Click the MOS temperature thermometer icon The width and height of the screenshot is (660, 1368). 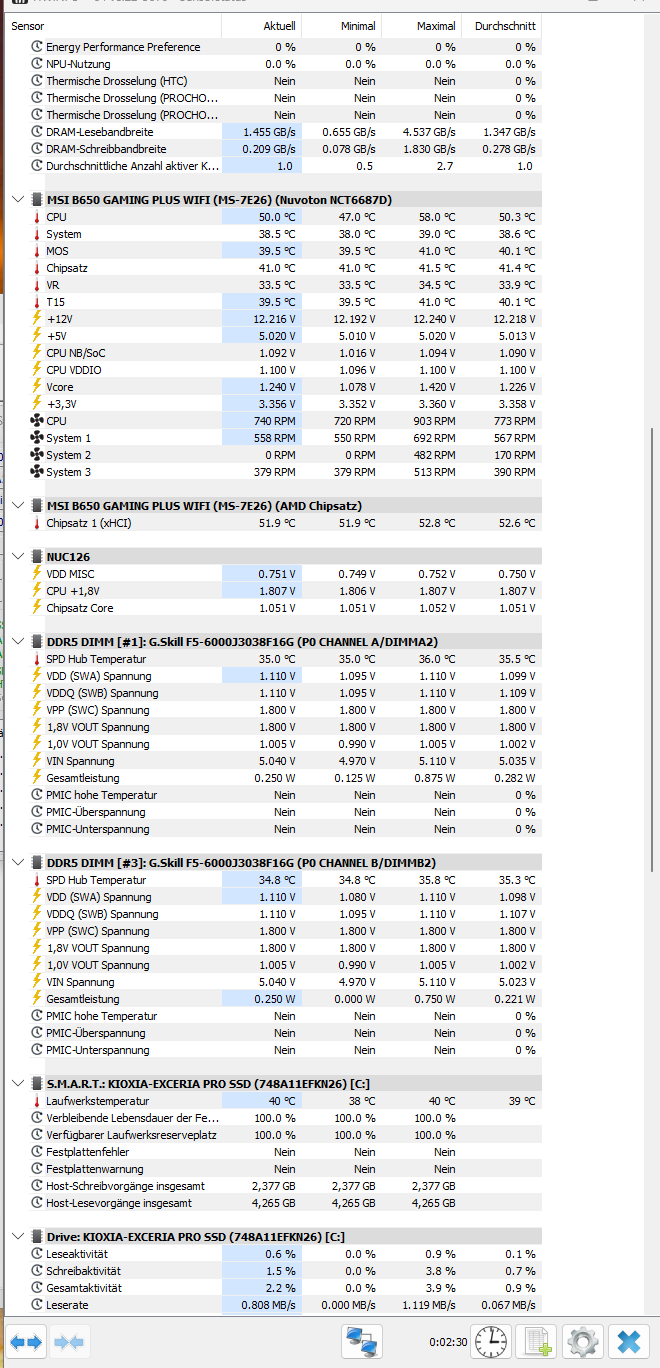click(38, 251)
